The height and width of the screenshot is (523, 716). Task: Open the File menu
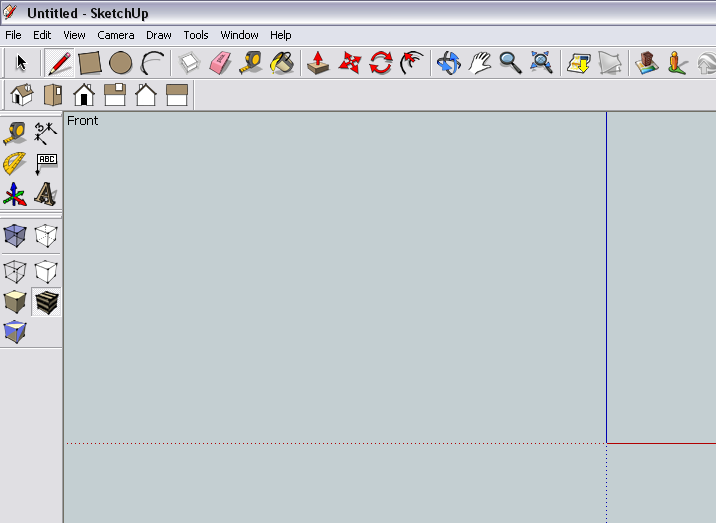tap(13, 35)
